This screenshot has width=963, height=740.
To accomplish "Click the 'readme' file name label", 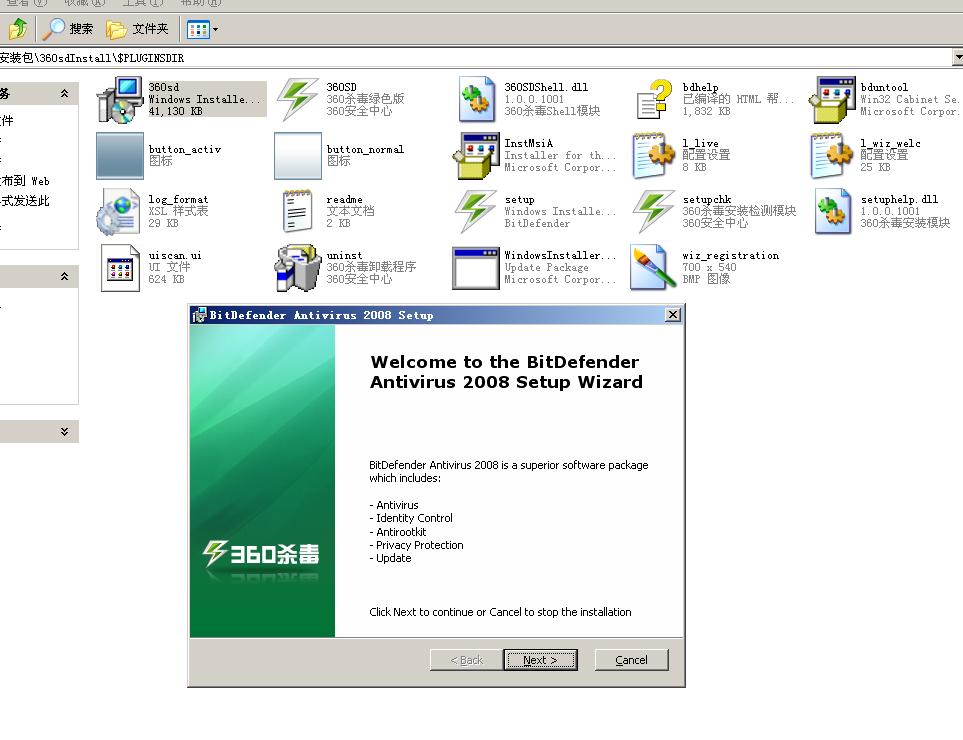I will 345,200.
